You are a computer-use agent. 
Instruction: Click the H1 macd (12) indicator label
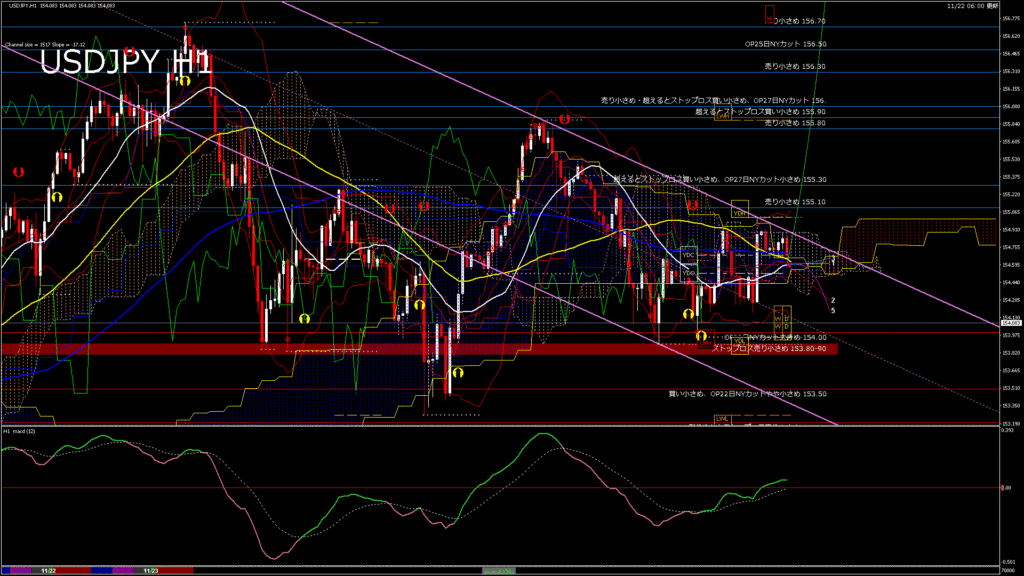click(x=19, y=431)
